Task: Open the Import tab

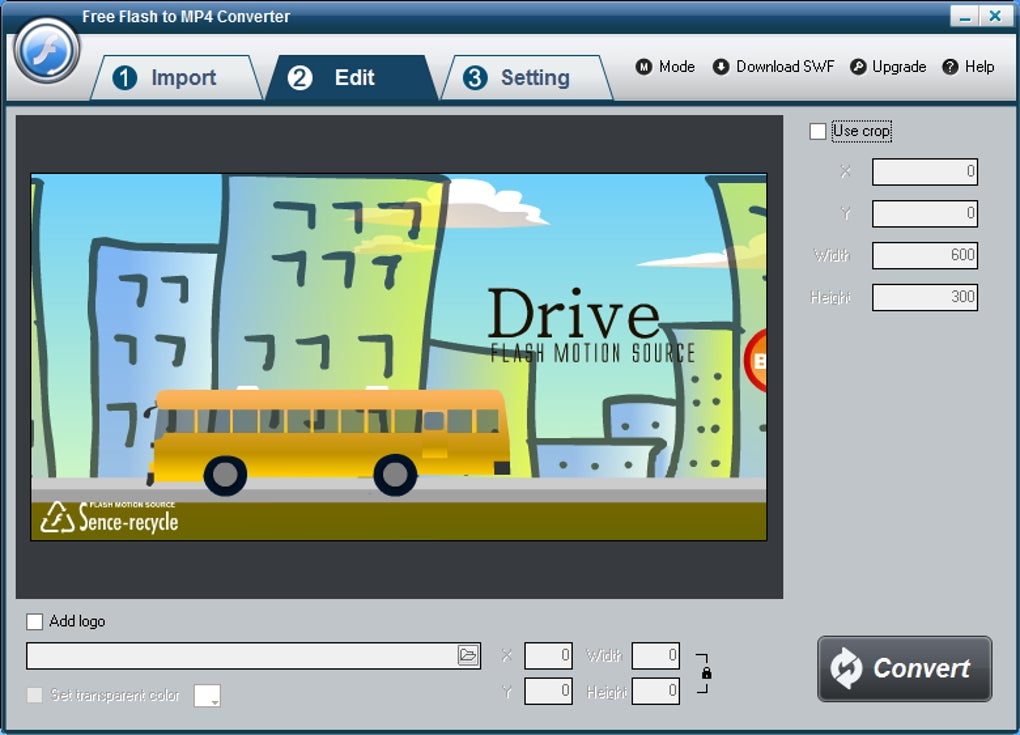Action: (176, 78)
